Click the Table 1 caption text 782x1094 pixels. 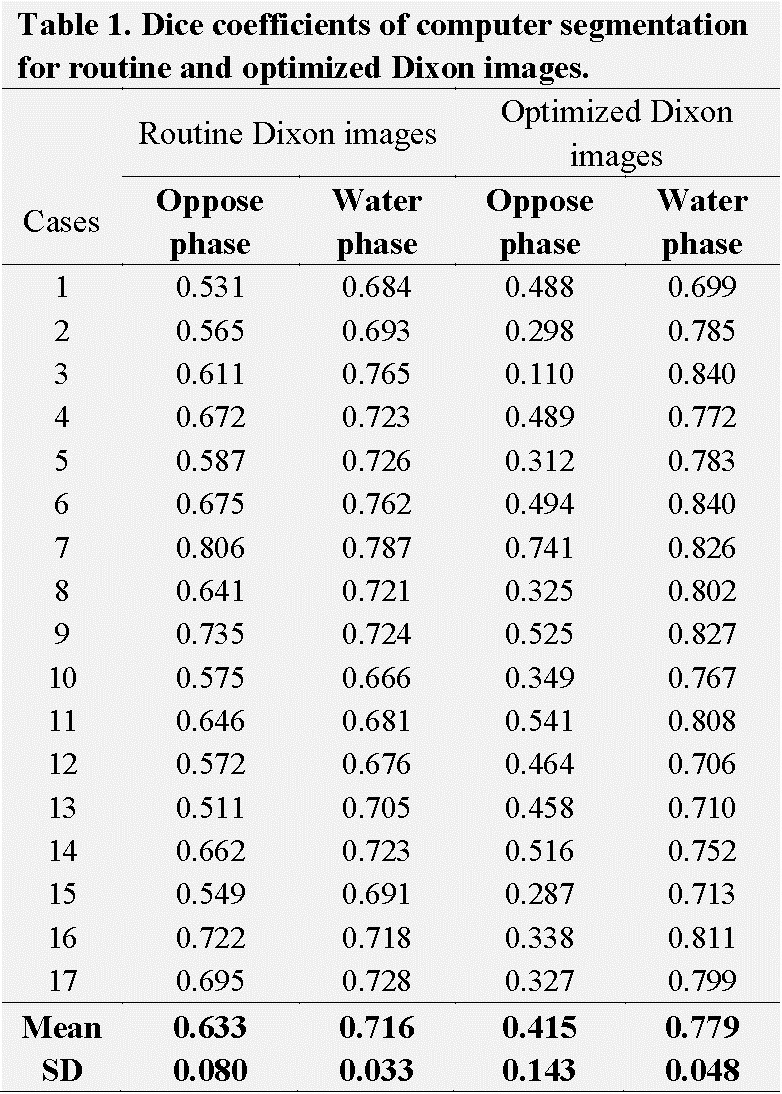point(382,47)
